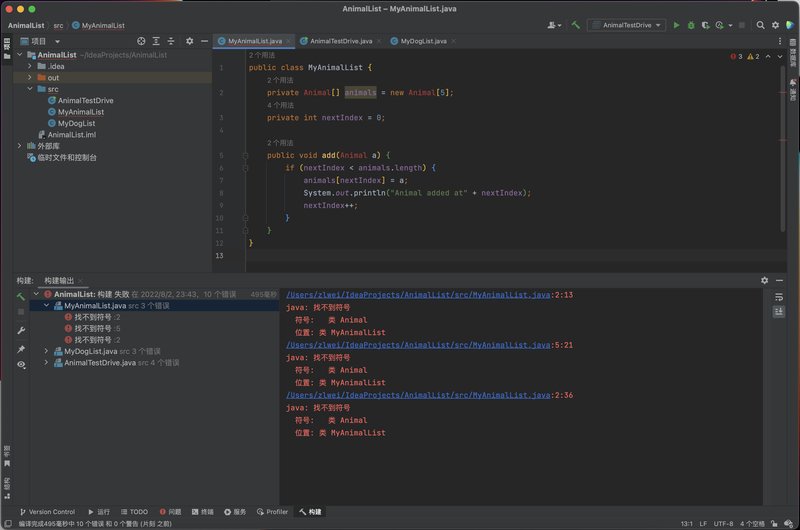This screenshot has width=800, height=530.
Task: Toggle scroll-to-end icon in build output
Action: coord(779,312)
